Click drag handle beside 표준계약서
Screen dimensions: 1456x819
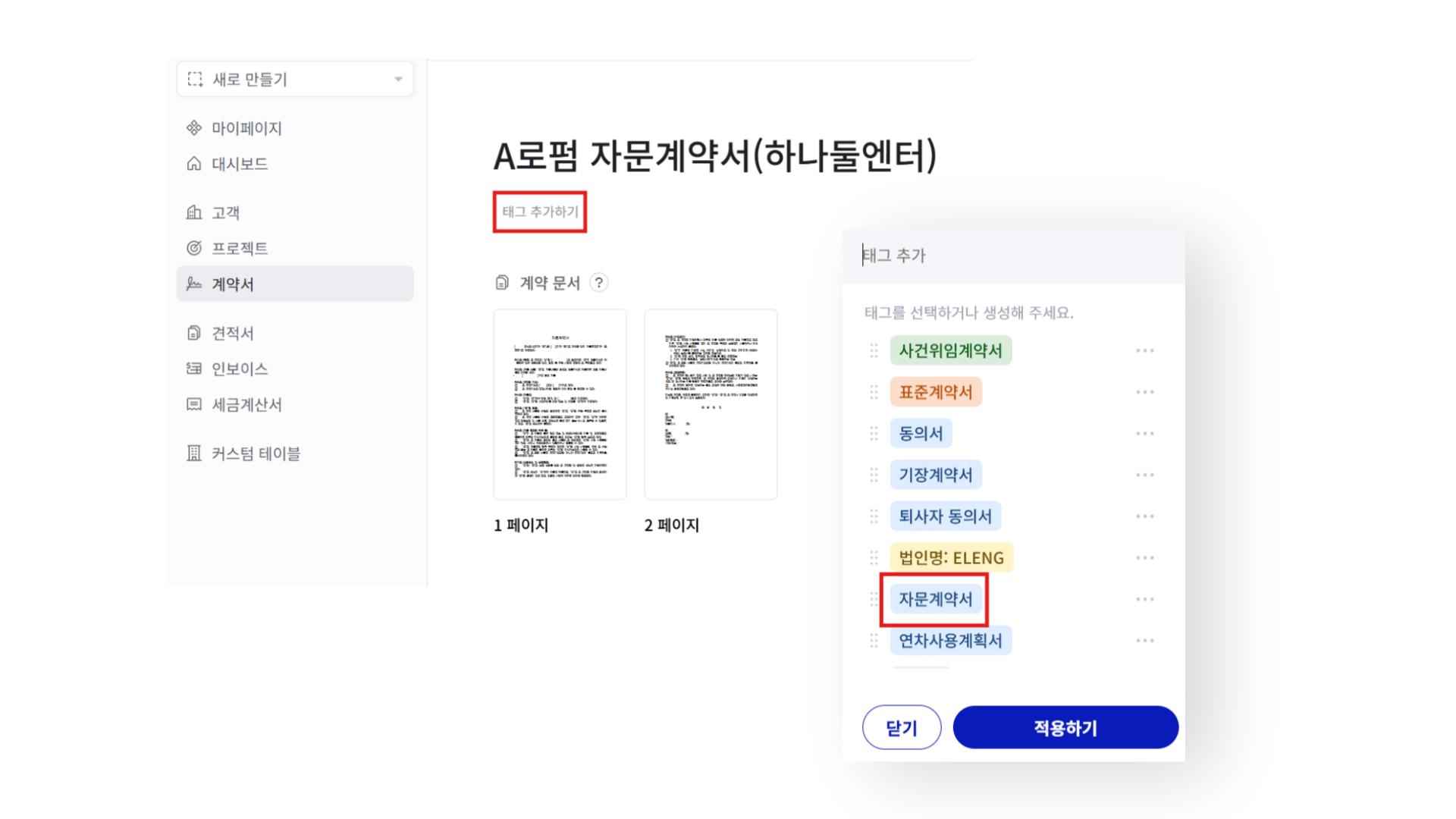pyautogui.click(x=874, y=392)
